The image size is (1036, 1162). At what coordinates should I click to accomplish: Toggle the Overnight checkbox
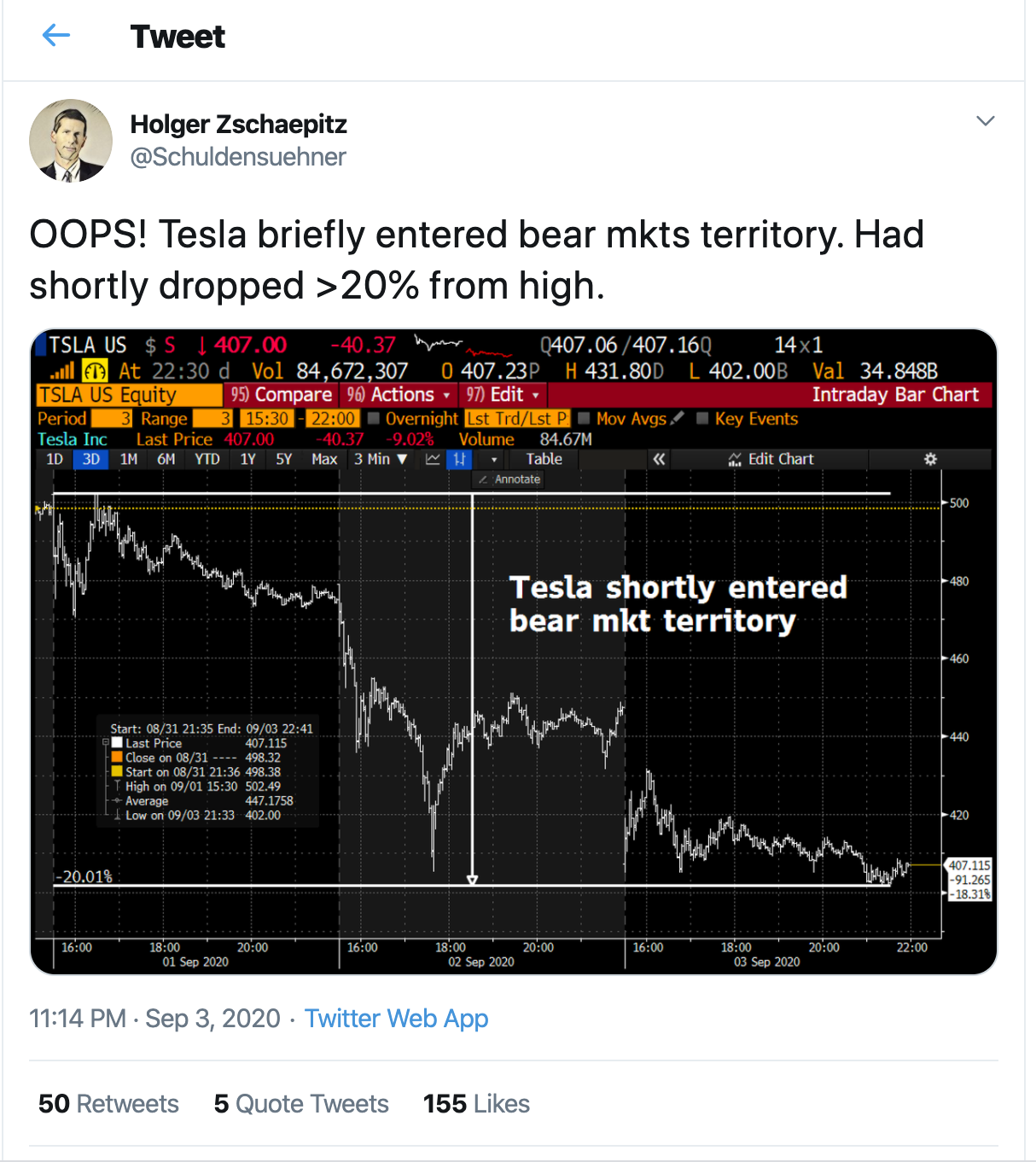[374, 418]
